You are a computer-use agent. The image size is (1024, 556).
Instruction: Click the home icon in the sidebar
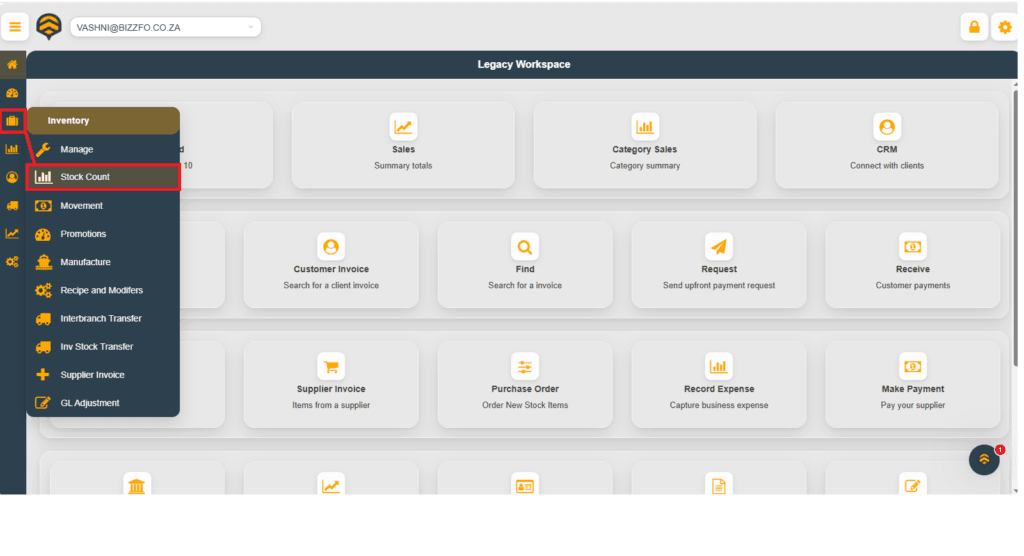pos(12,65)
